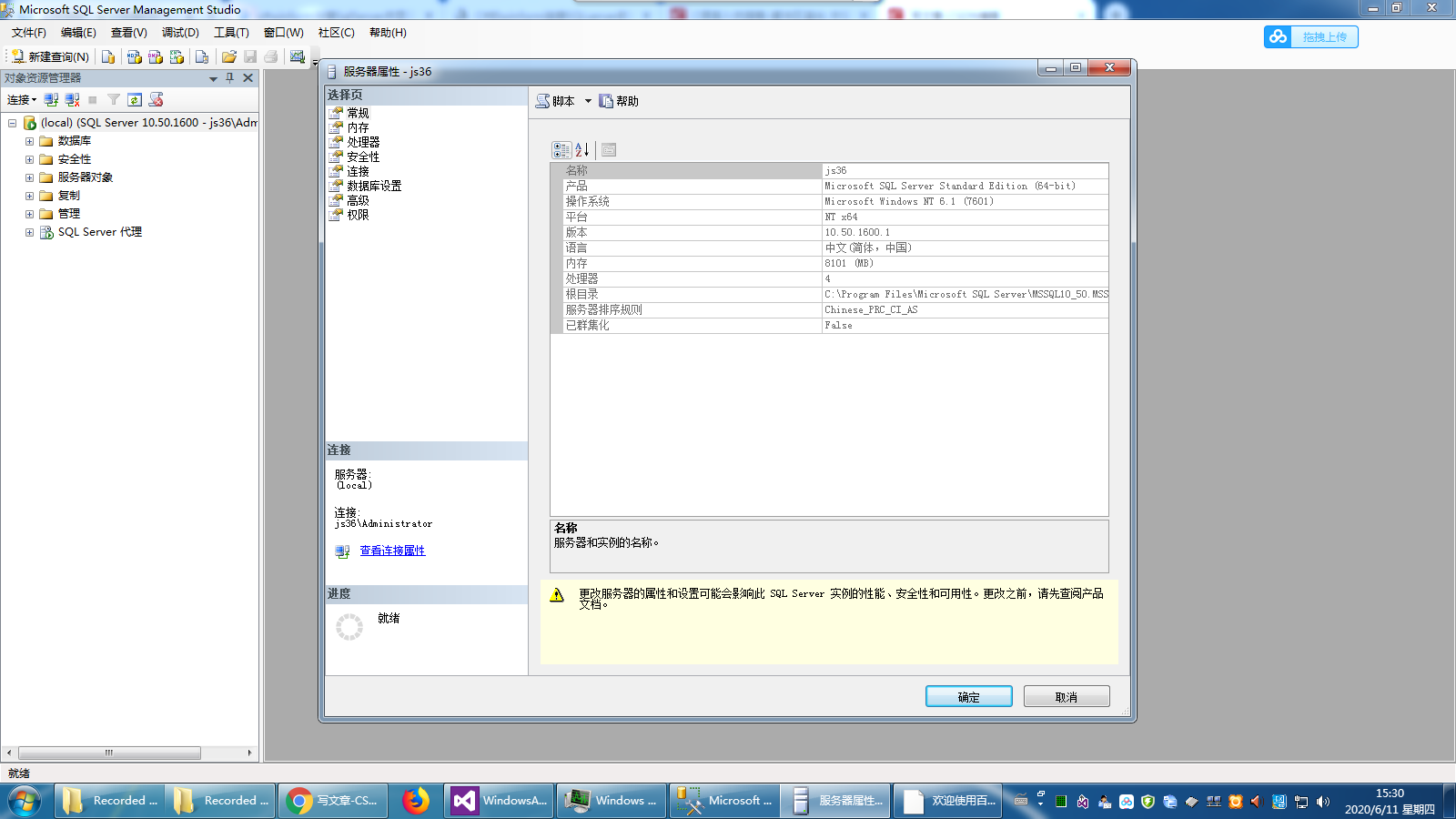Refresh the Object Explorer tree

click(135, 100)
